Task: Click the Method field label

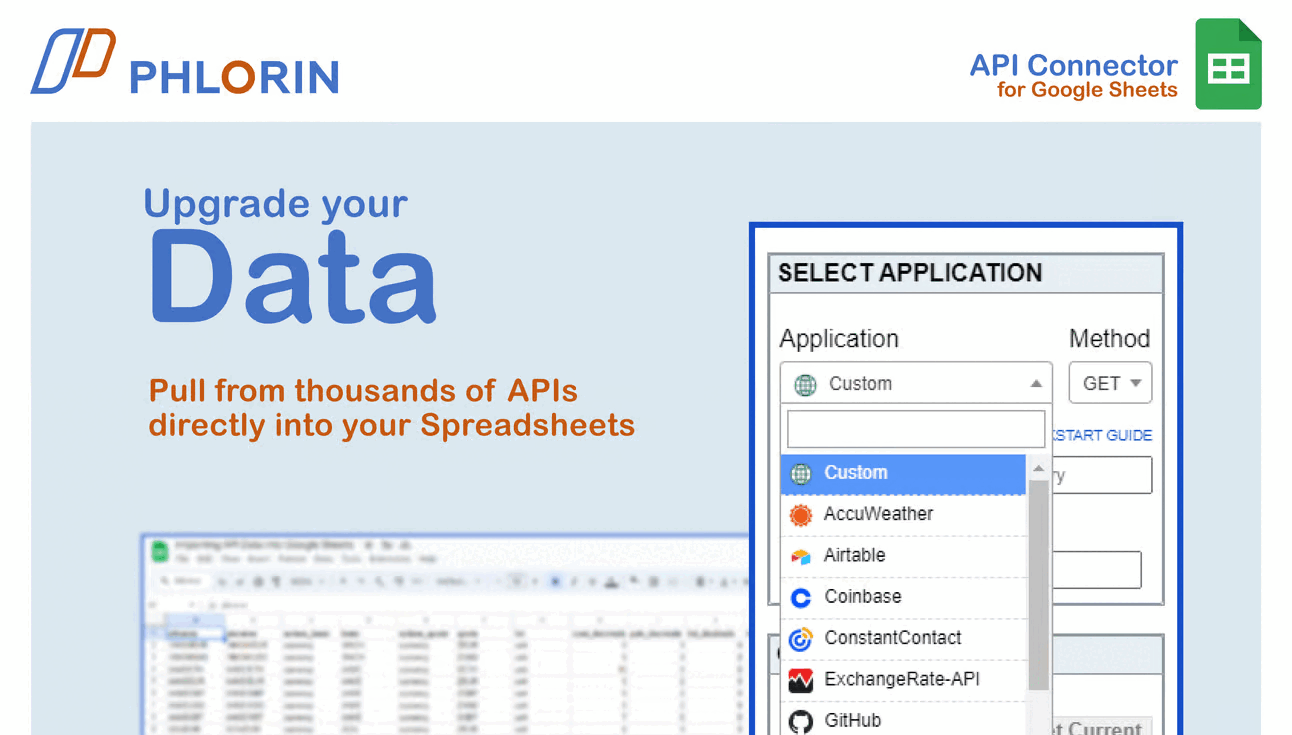Action: [x=1110, y=338]
